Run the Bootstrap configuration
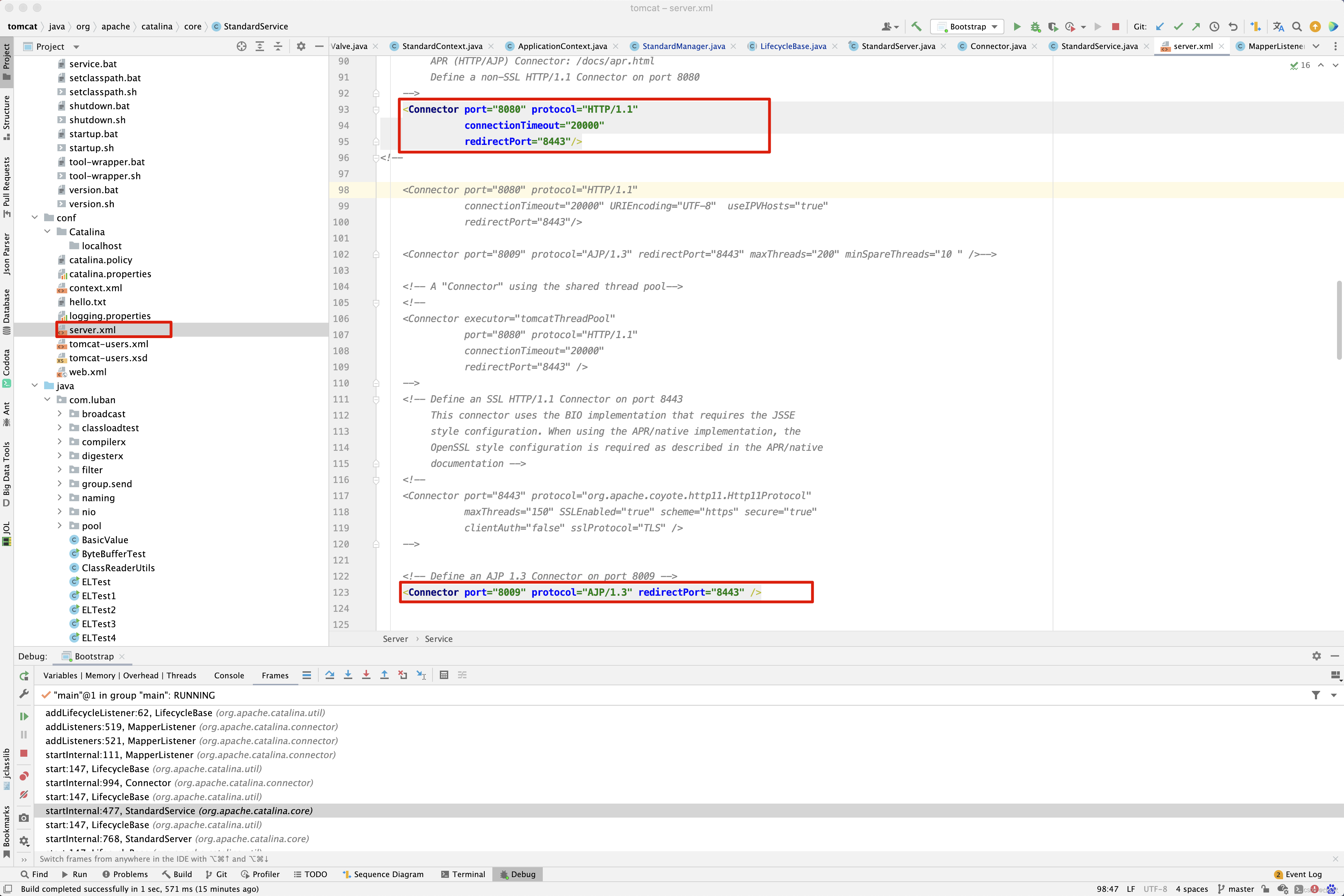This screenshot has width=1344, height=896. click(1017, 26)
